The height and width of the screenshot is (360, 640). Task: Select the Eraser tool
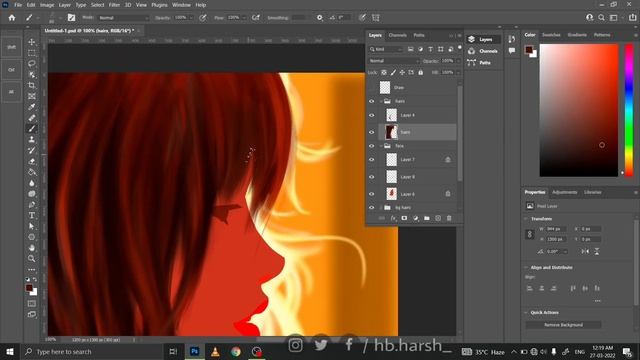[x=31, y=161]
